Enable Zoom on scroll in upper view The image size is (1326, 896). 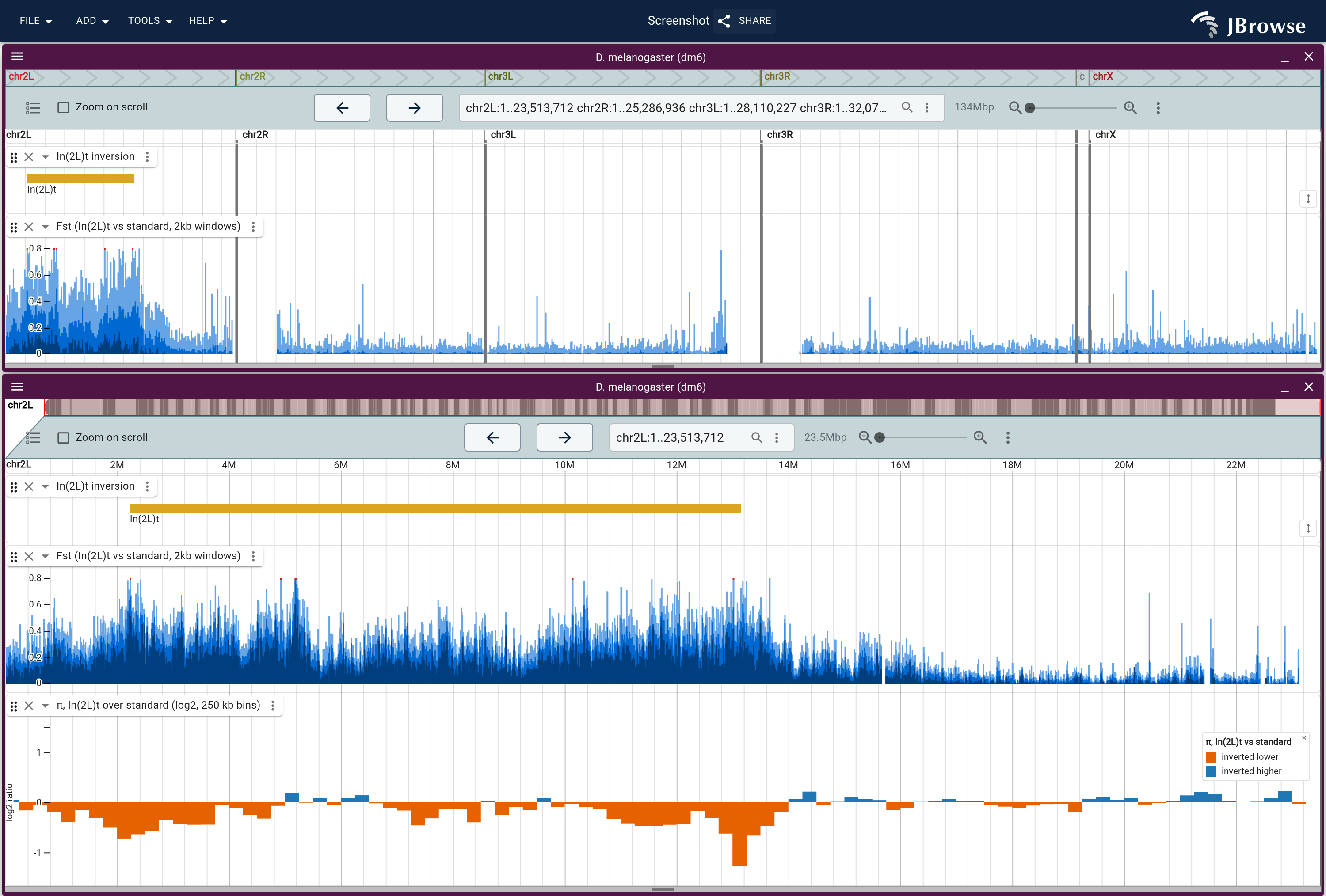coord(63,107)
